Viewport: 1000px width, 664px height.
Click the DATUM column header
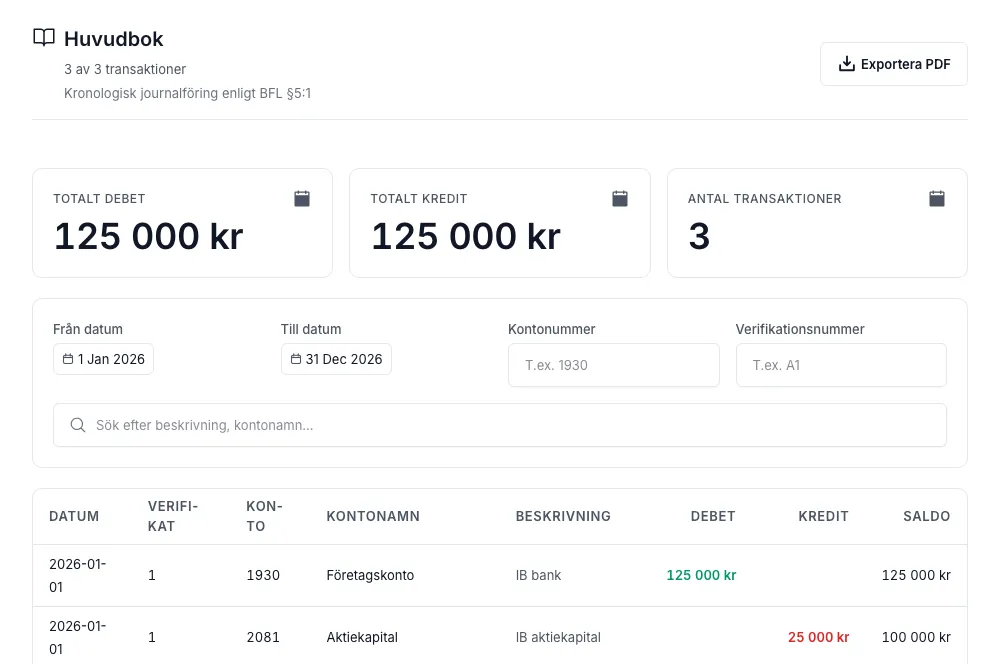(x=74, y=516)
